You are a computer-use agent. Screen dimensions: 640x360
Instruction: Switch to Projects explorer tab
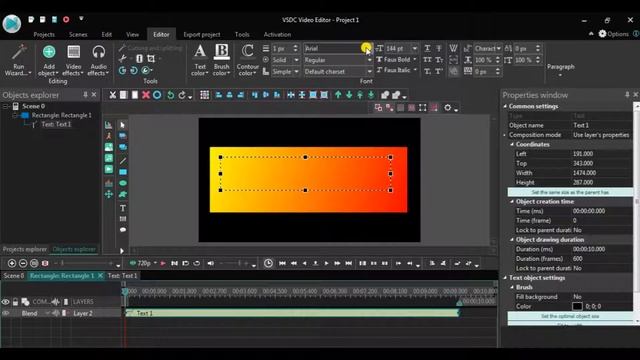pyautogui.click(x=25, y=249)
